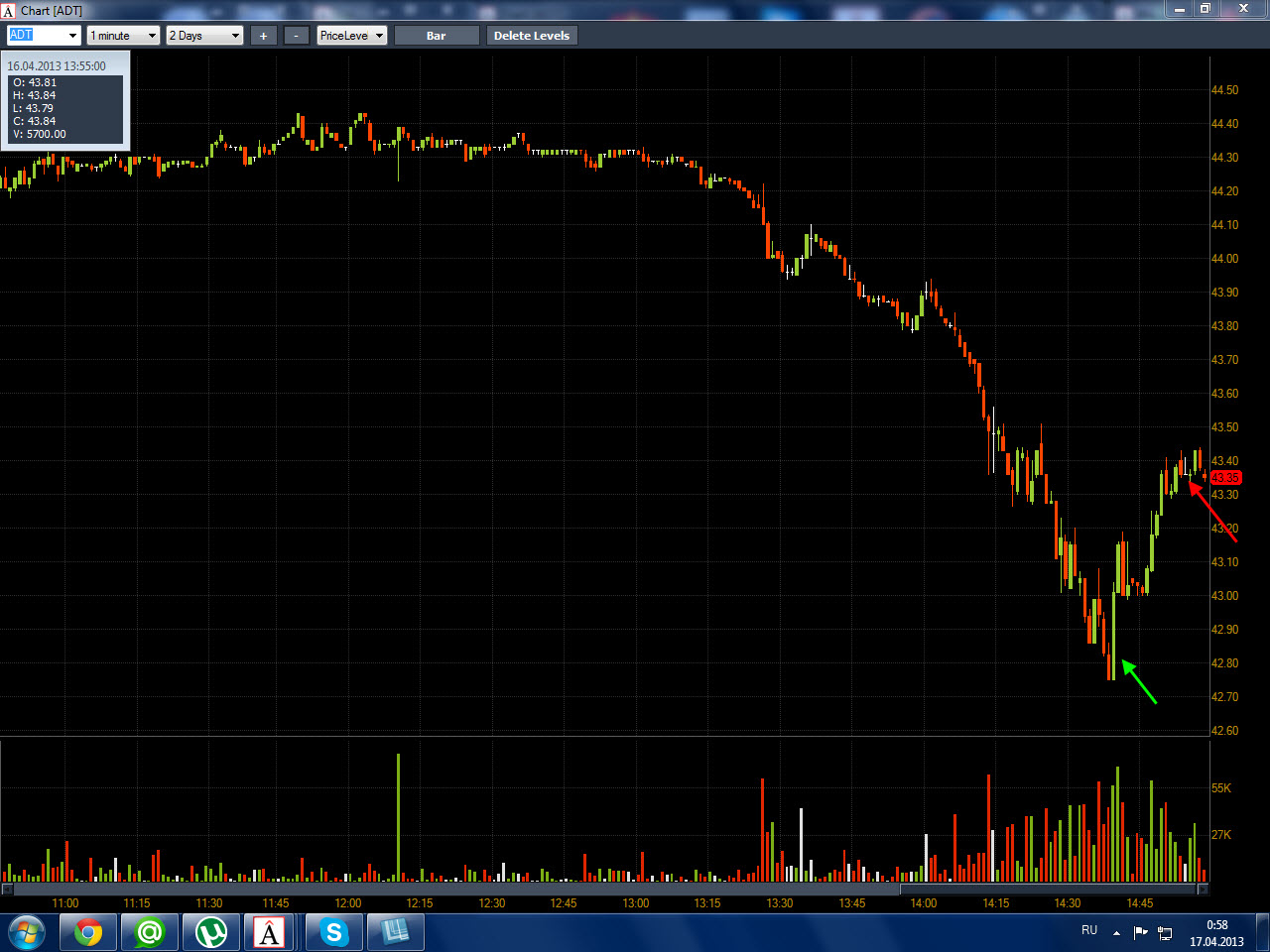The image size is (1270, 952).
Task: Open the ticker symbol dropdown arrow
Action: (72, 36)
